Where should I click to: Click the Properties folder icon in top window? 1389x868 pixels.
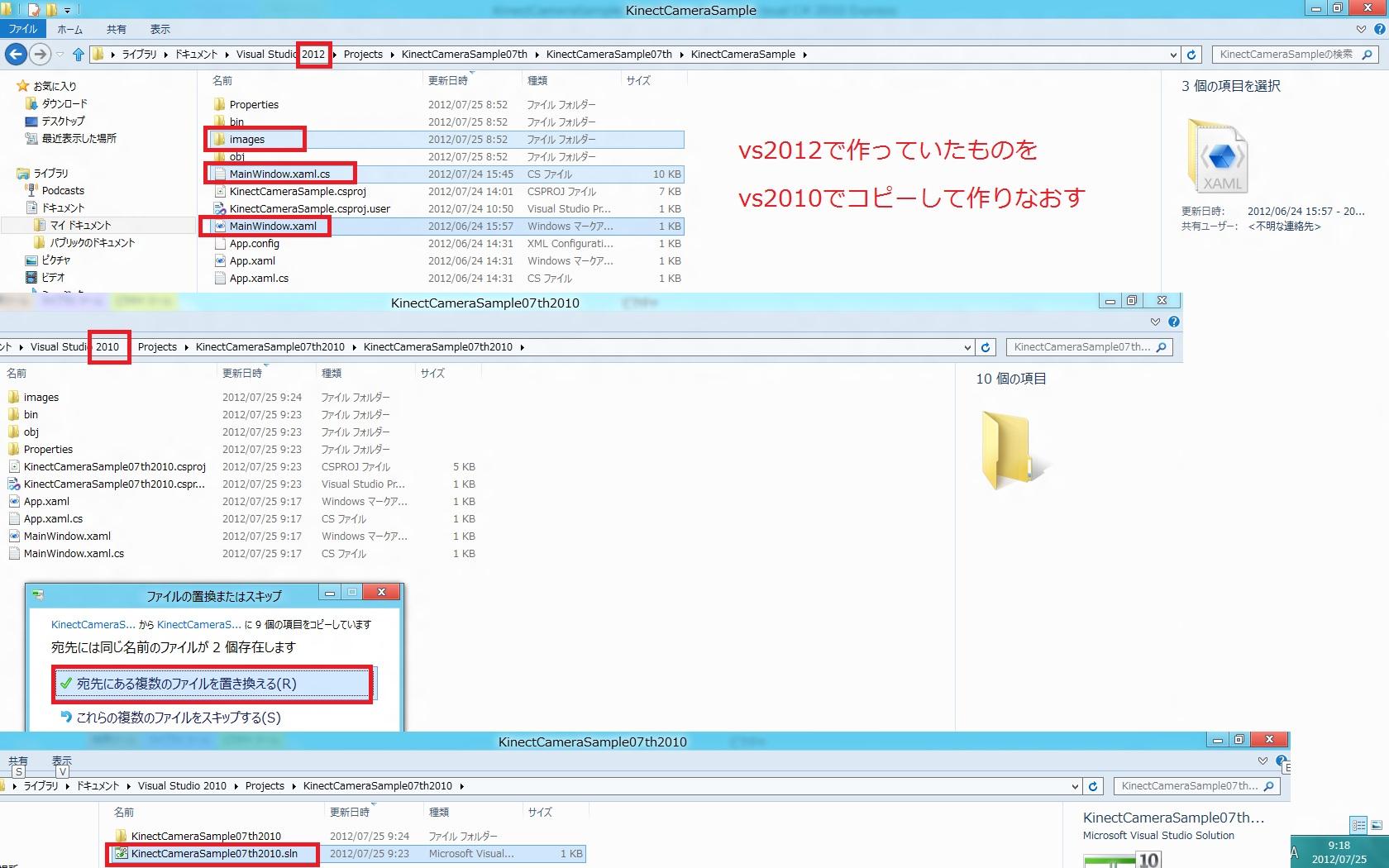219,104
